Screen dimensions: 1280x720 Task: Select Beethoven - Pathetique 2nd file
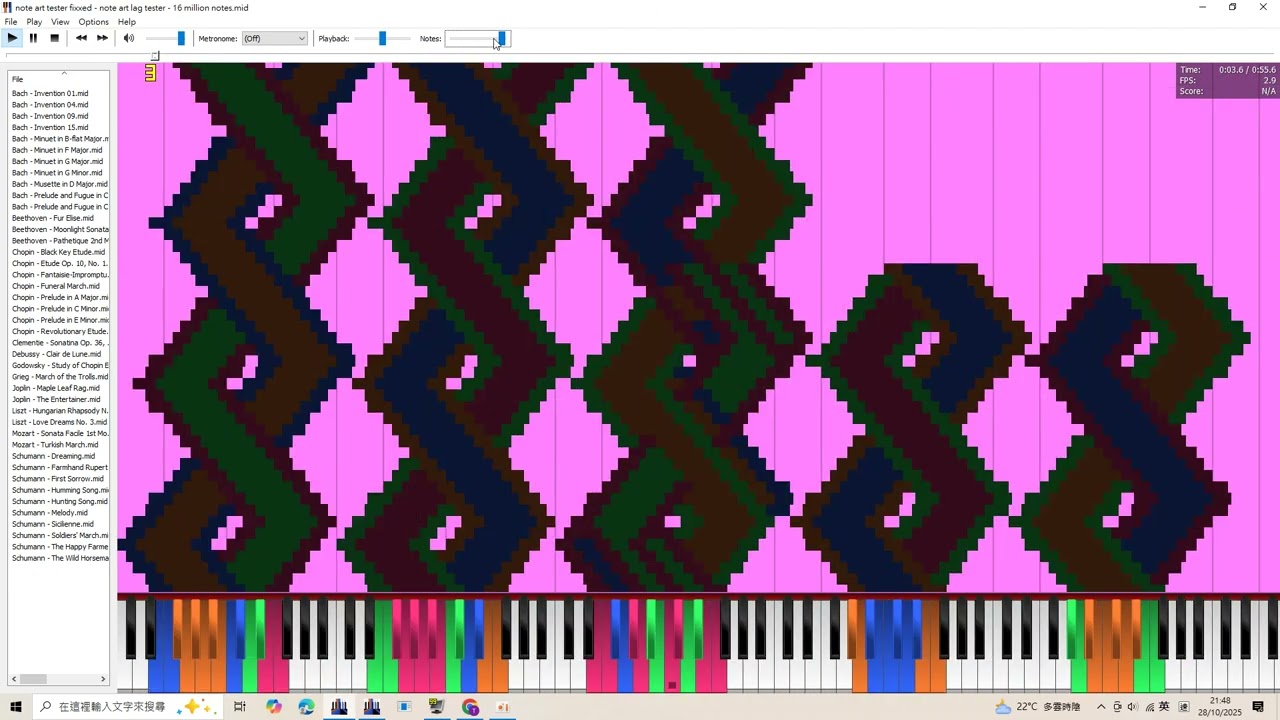60,240
